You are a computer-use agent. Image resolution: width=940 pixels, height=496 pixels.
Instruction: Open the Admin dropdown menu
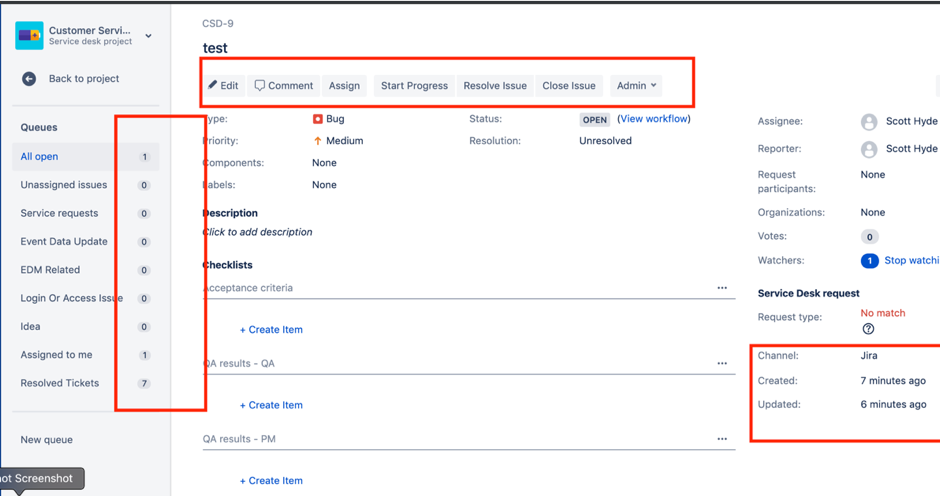(637, 86)
